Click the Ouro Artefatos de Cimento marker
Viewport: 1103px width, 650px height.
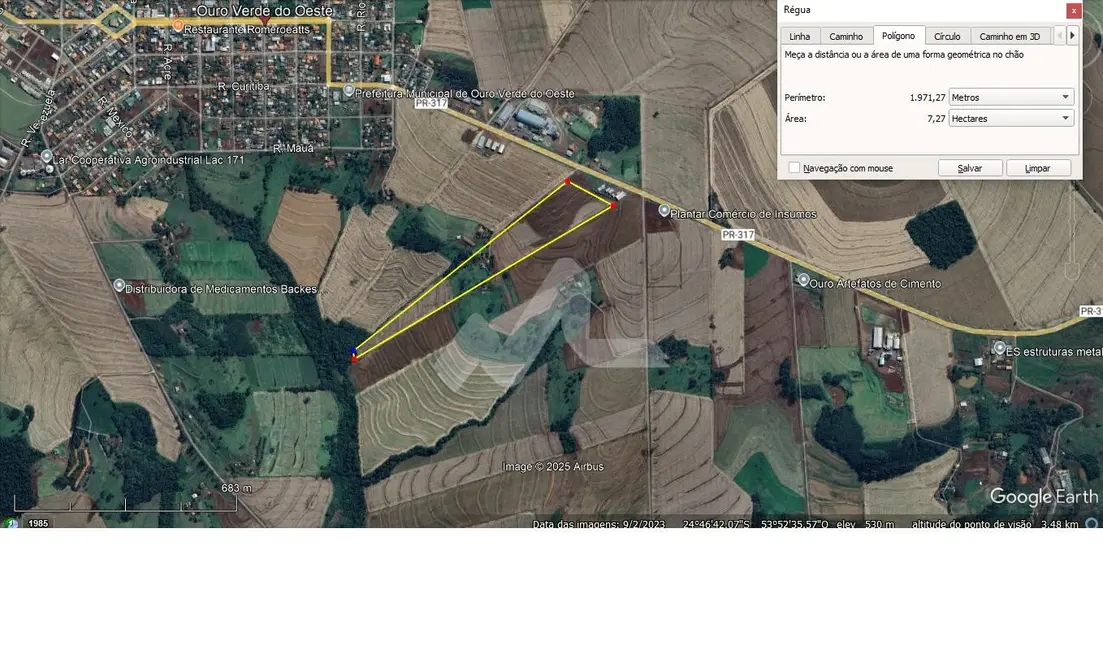(x=803, y=280)
